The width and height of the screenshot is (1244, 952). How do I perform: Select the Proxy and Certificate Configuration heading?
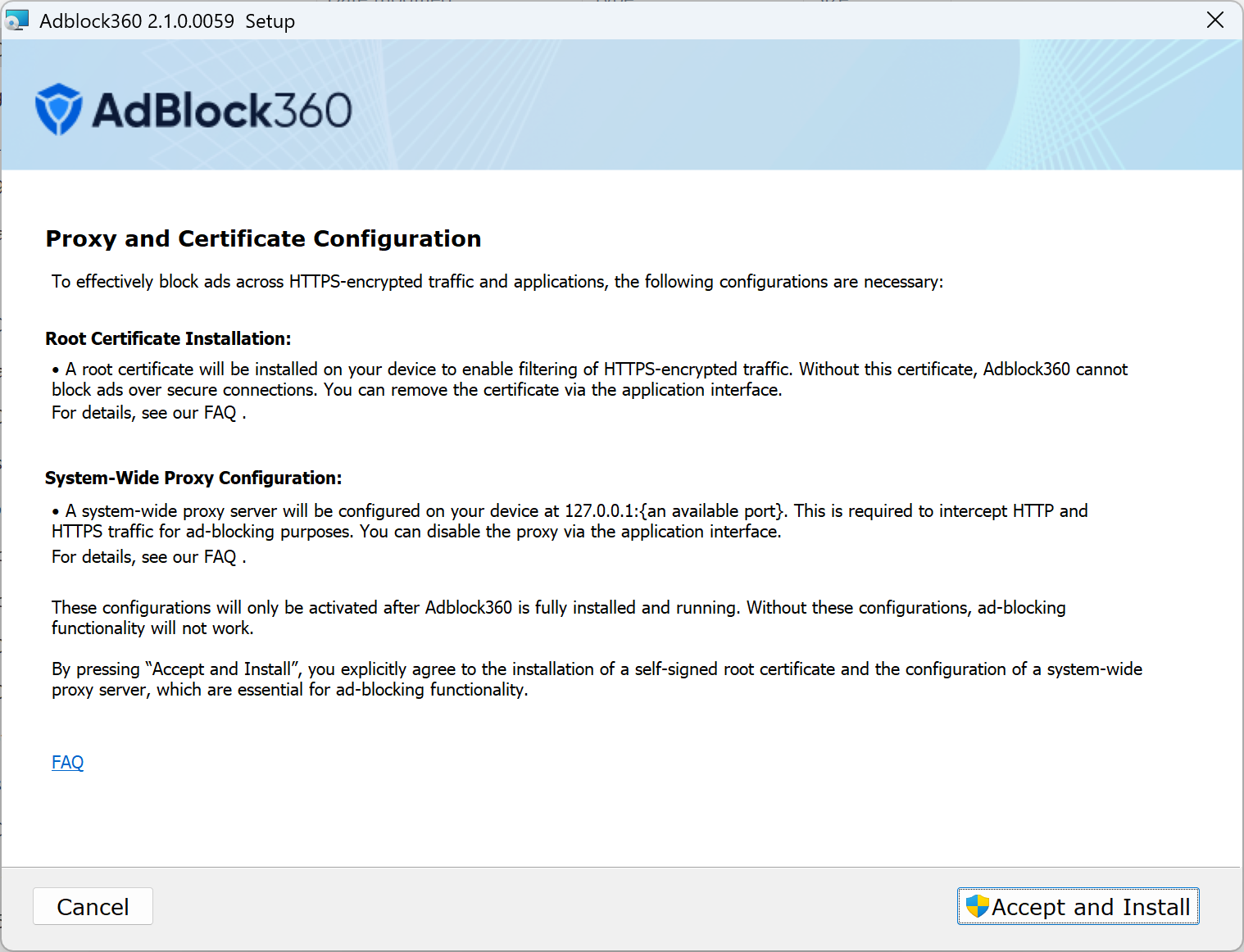(x=263, y=238)
